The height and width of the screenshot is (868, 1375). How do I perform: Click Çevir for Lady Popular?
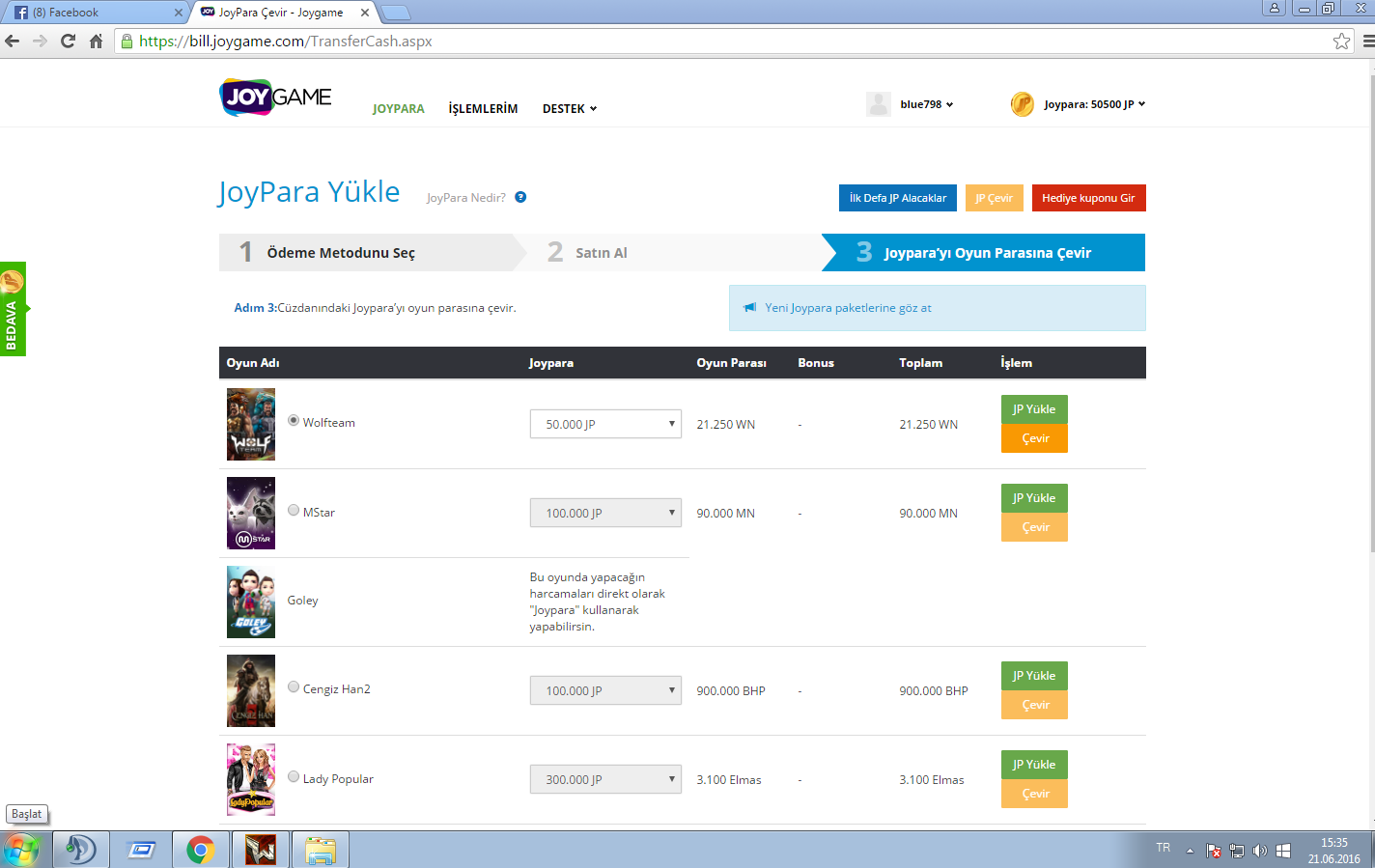[x=1034, y=794]
